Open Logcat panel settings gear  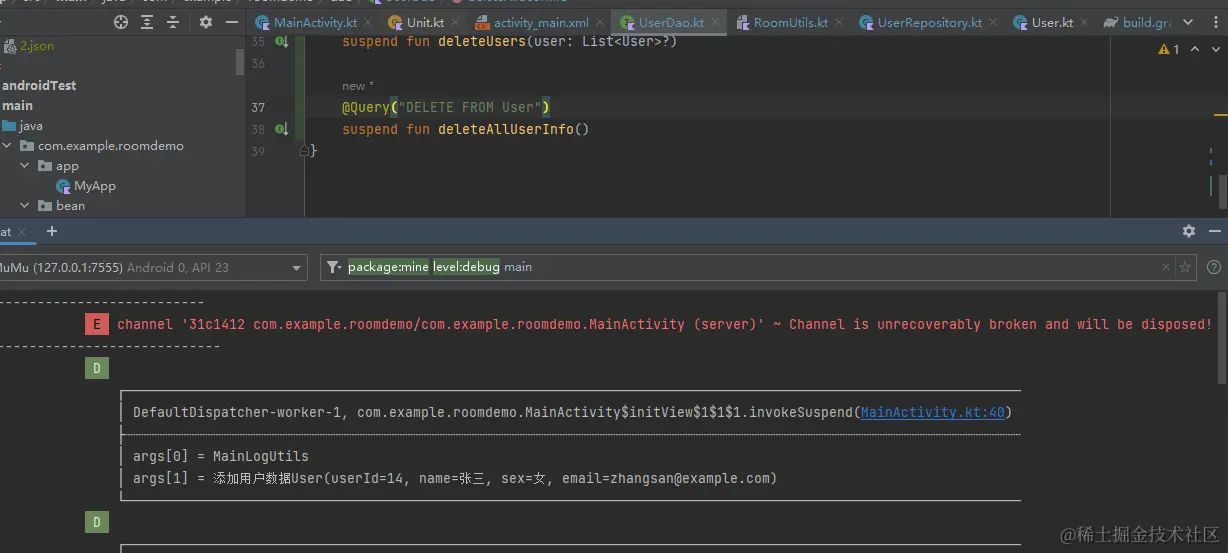pyautogui.click(x=1188, y=231)
